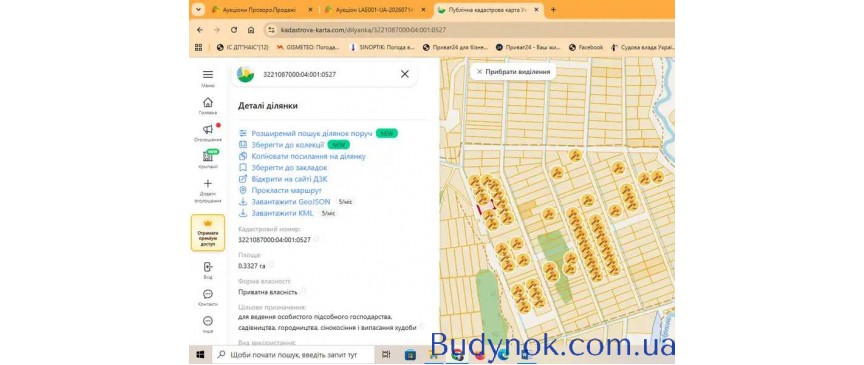
Task: Click Завантажити GeoJSON download link
Action: (x=291, y=202)
